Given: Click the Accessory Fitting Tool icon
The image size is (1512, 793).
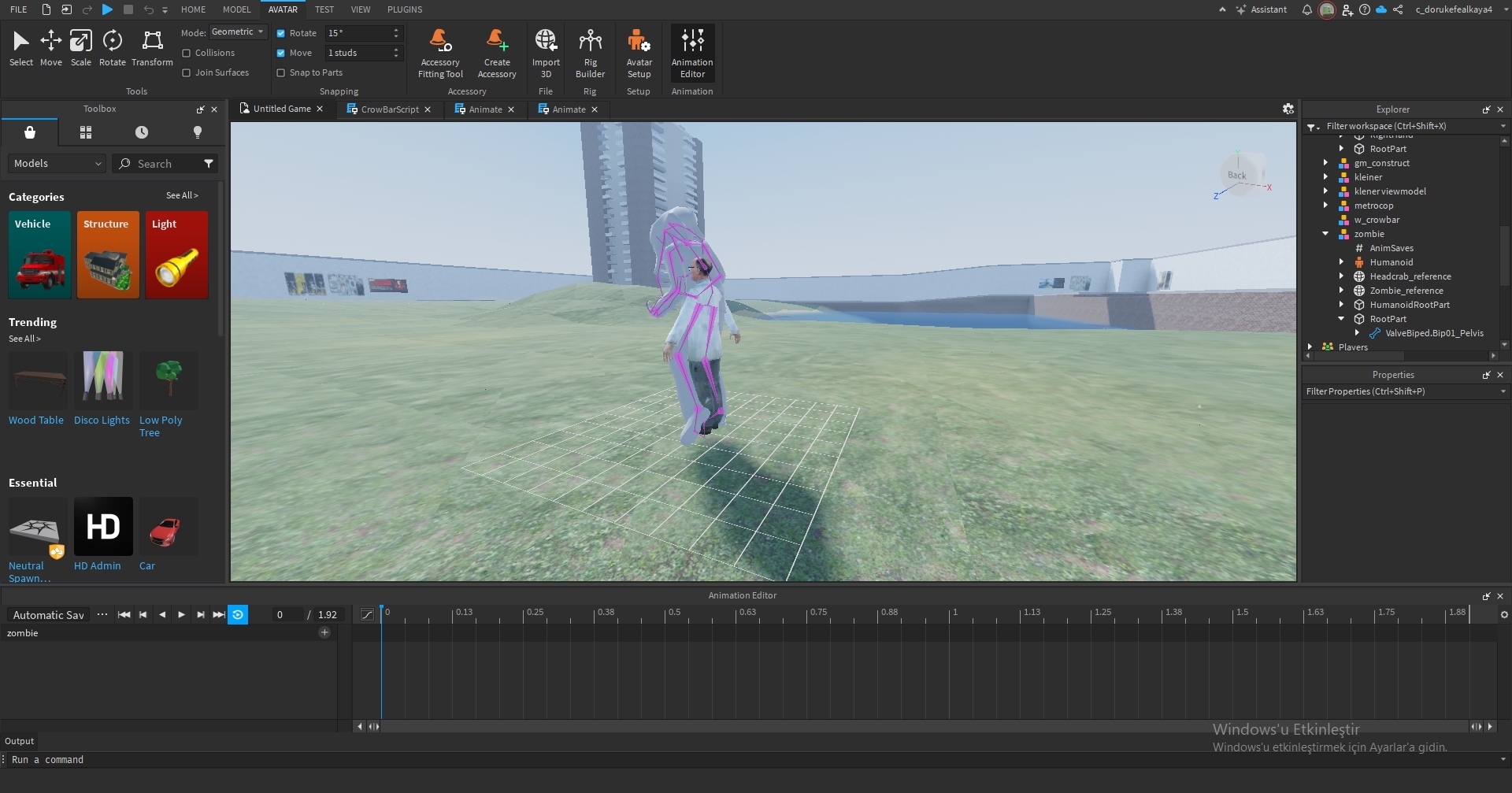Looking at the screenshot, I should 440,54.
